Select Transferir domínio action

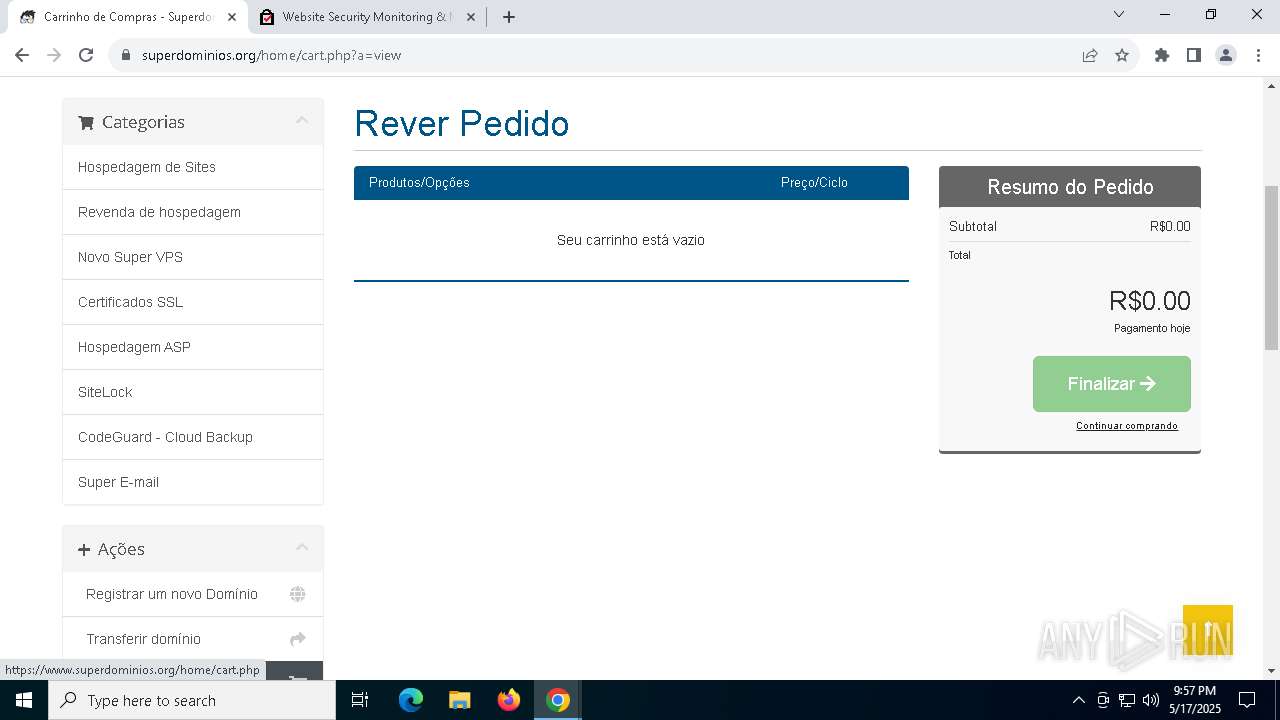193,639
